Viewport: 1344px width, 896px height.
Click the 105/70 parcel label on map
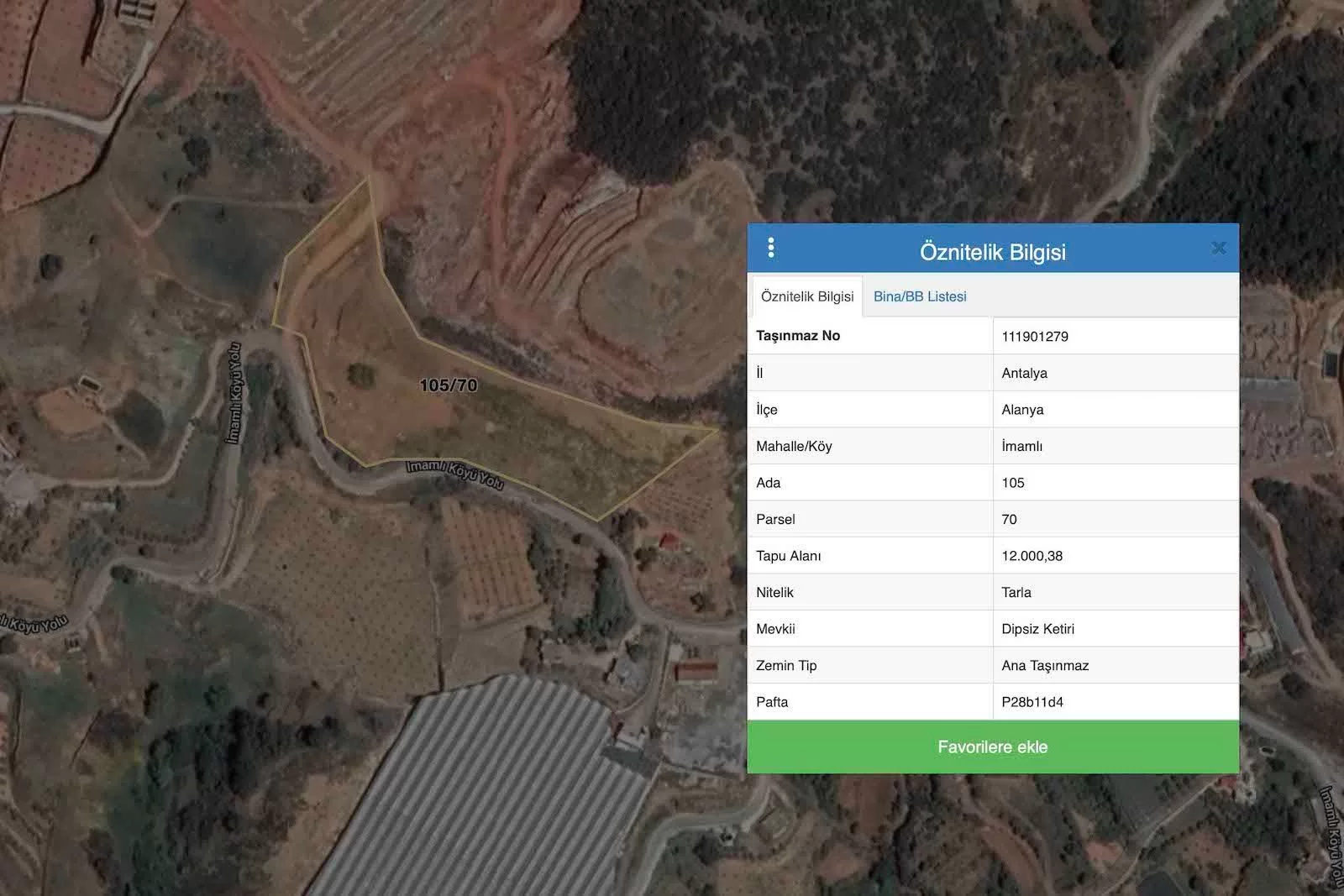pos(449,385)
